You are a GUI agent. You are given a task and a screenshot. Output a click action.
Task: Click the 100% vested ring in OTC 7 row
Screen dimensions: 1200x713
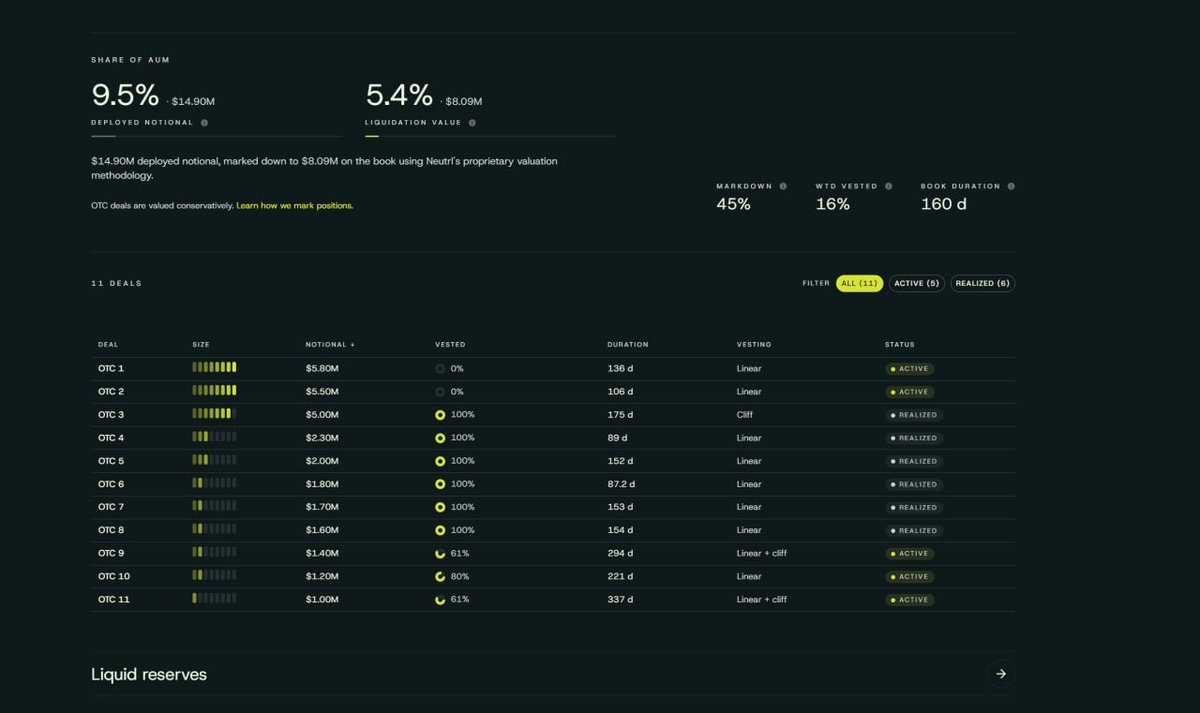pos(440,507)
